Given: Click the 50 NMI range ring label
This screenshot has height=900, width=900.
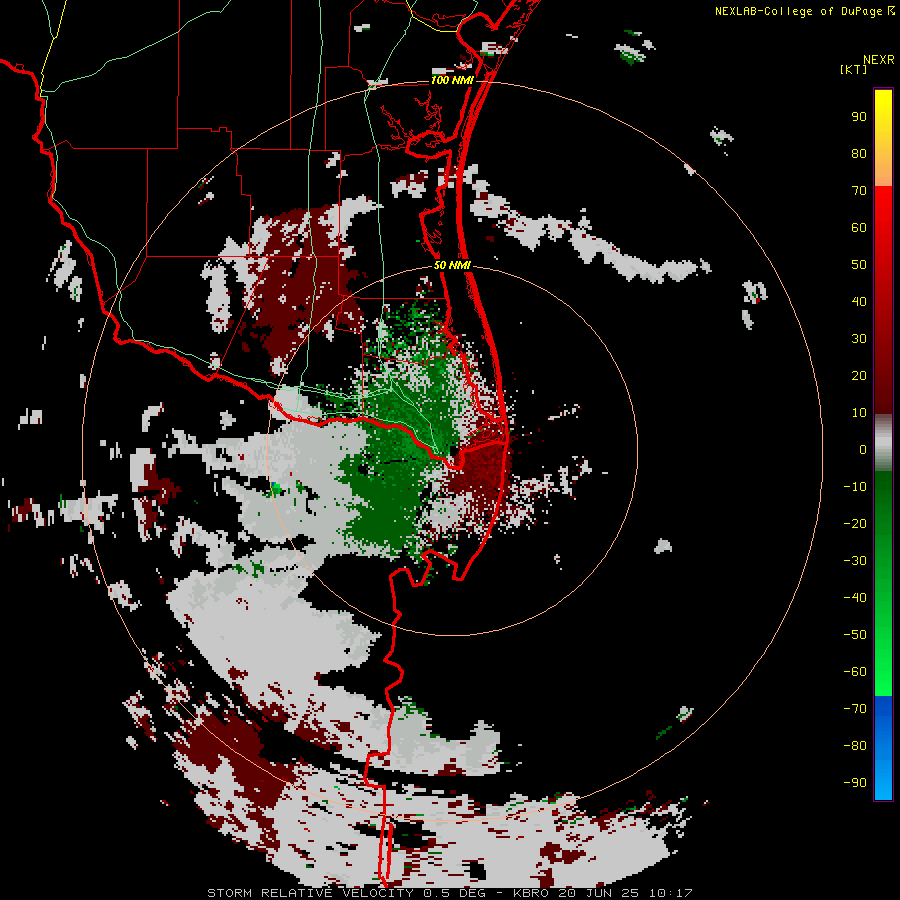Looking at the screenshot, I should (452, 265).
